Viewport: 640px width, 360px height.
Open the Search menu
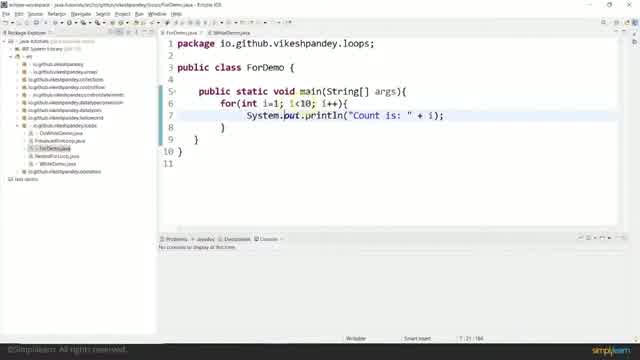(x=103, y=14)
